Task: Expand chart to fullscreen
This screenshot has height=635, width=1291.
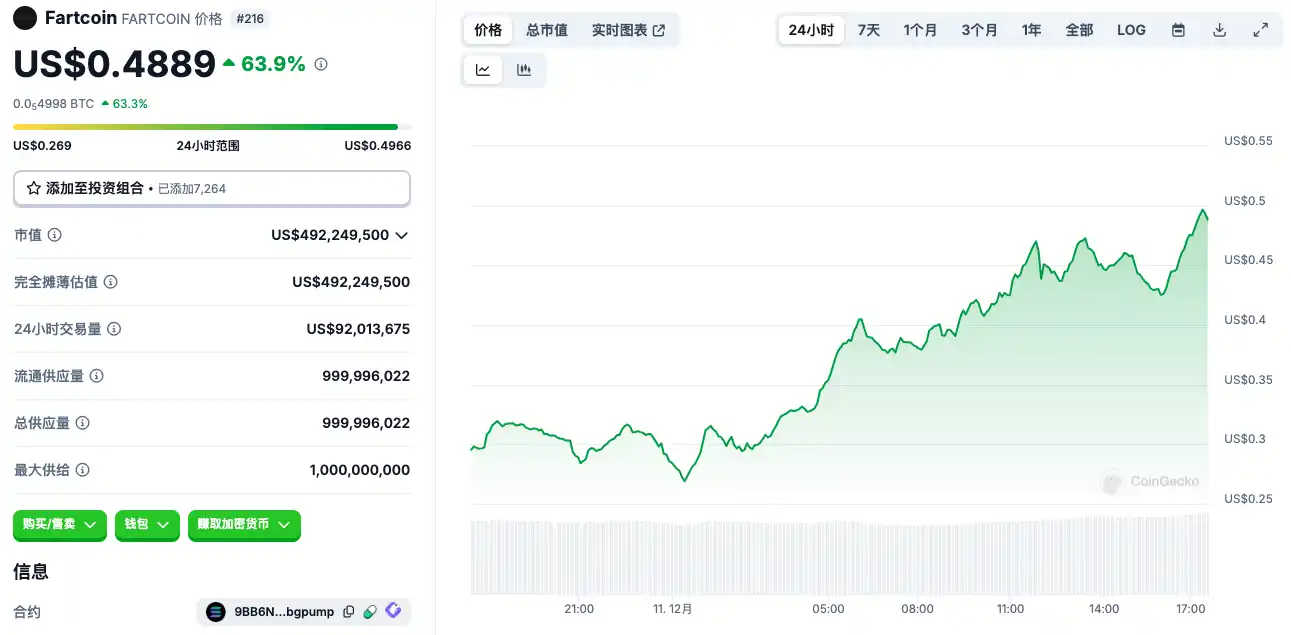Action: [1260, 30]
